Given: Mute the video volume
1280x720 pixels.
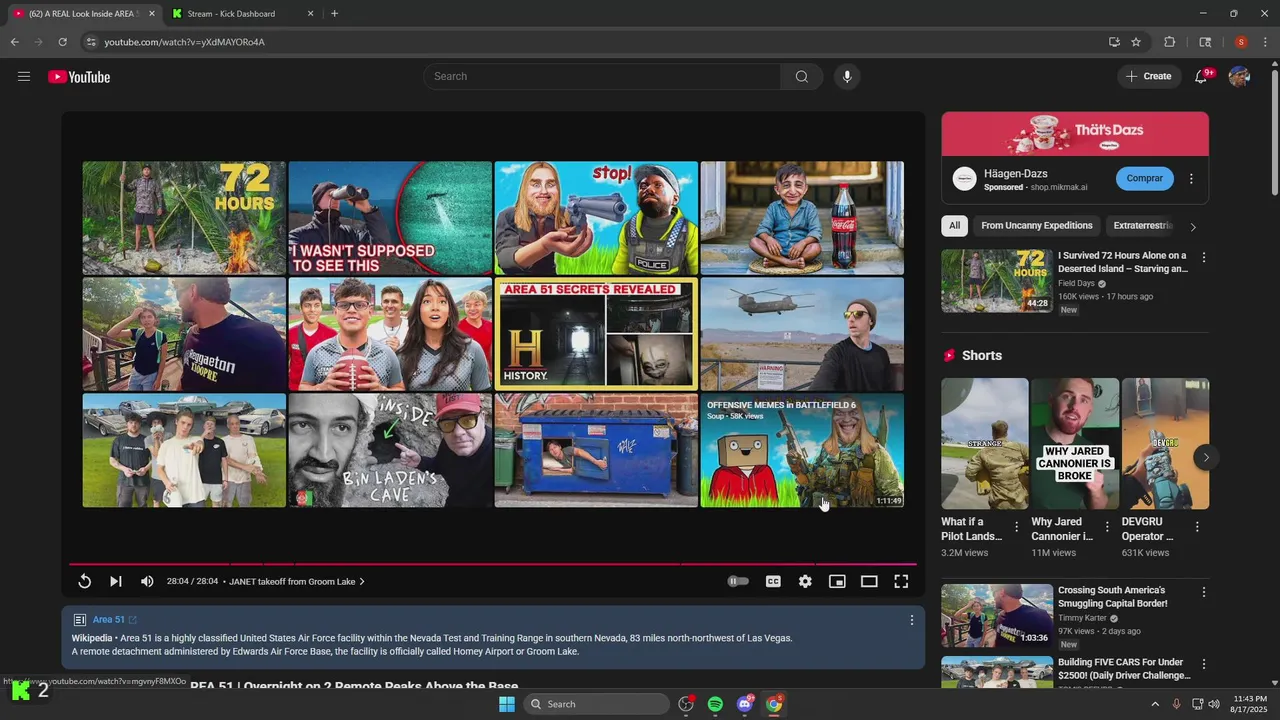Looking at the screenshot, I should point(147,581).
